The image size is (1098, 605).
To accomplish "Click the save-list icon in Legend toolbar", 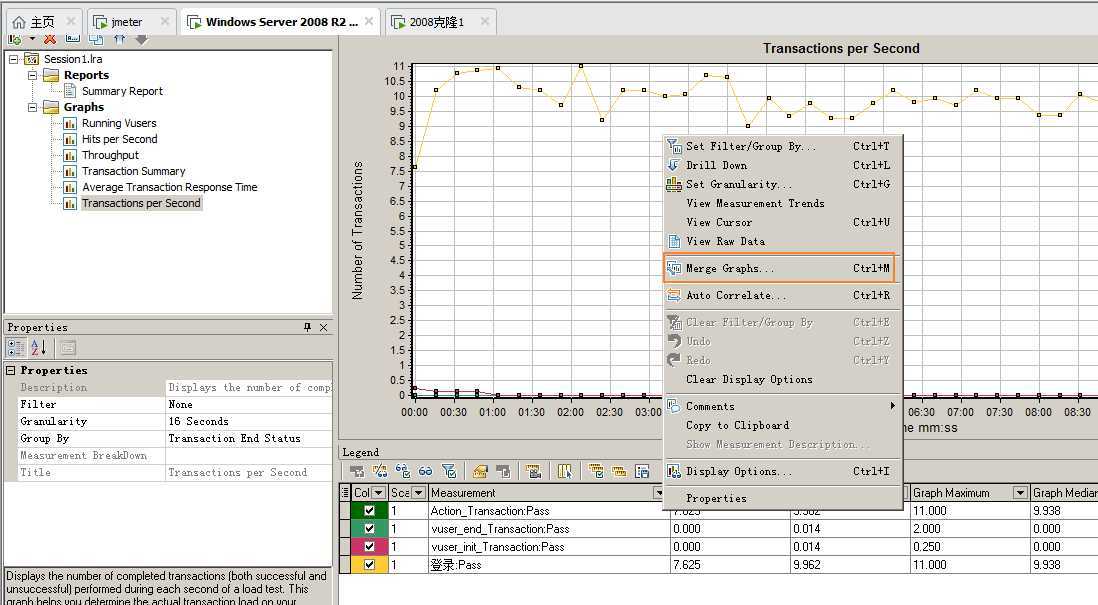I will point(642,471).
